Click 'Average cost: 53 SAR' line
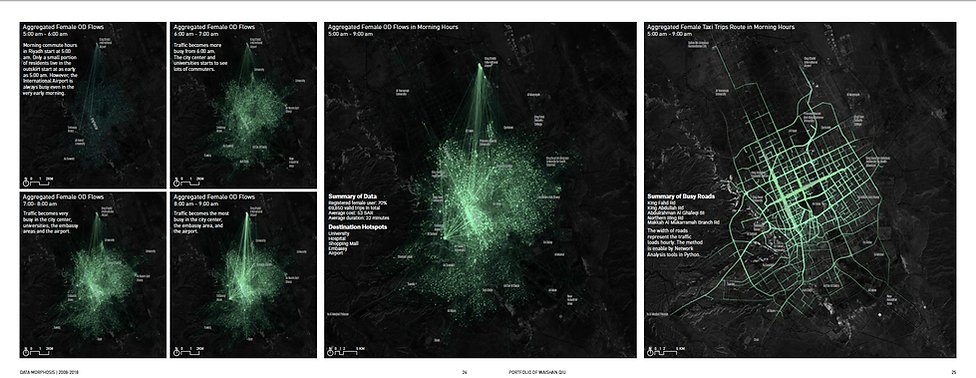976x378 pixels. 350,213
